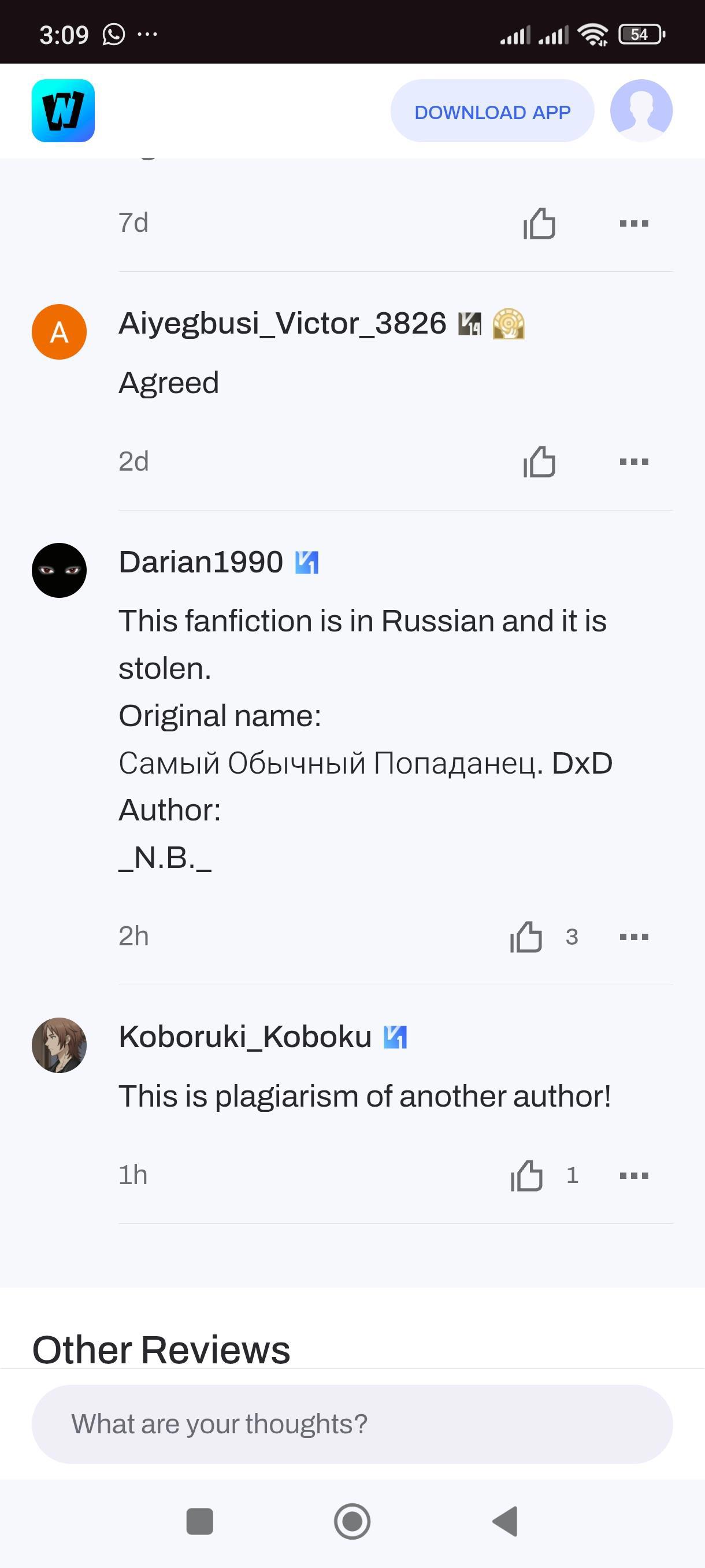Tap the gold badge beside Aiyegbusi_Victor_3826
This screenshot has width=705, height=1568.
[x=509, y=324]
